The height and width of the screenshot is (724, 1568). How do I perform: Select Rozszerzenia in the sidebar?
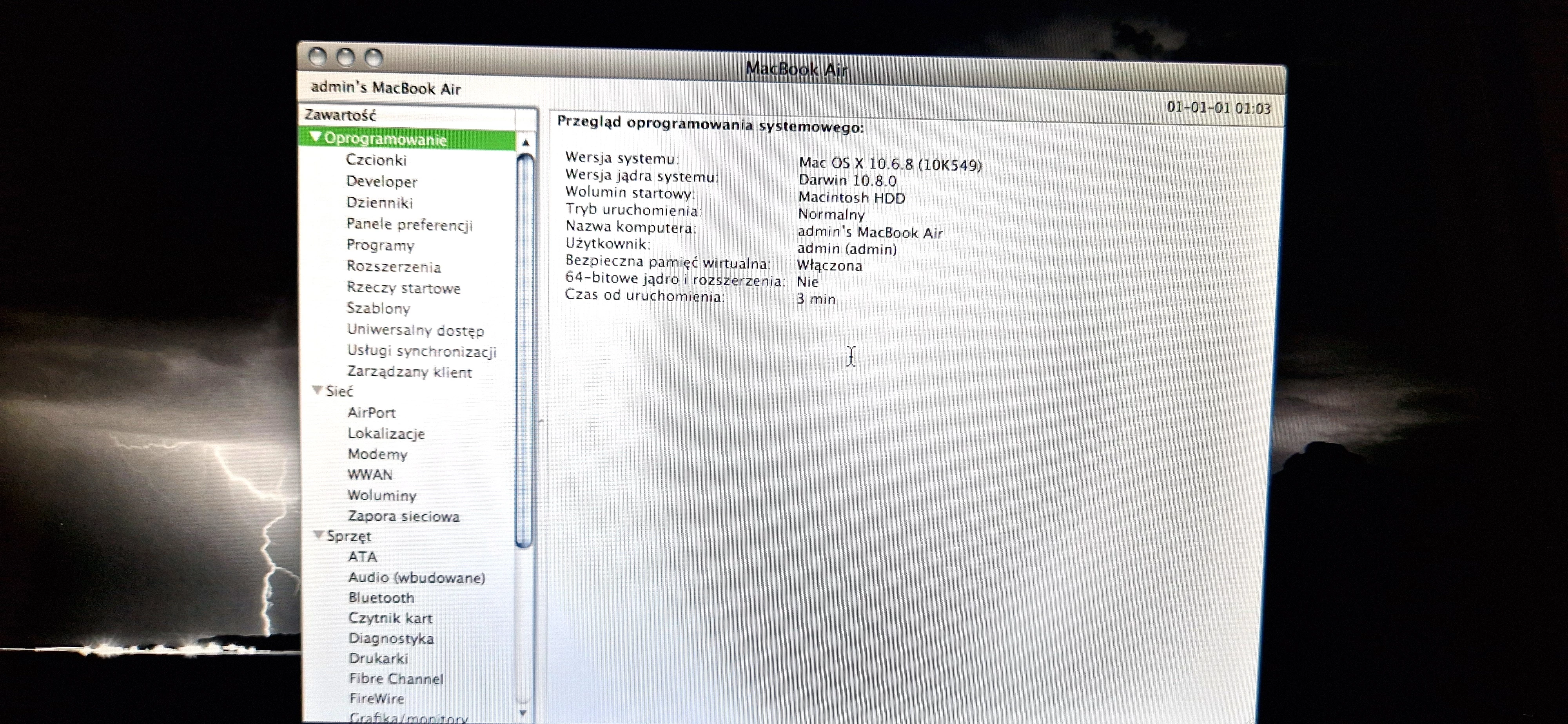tap(394, 266)
